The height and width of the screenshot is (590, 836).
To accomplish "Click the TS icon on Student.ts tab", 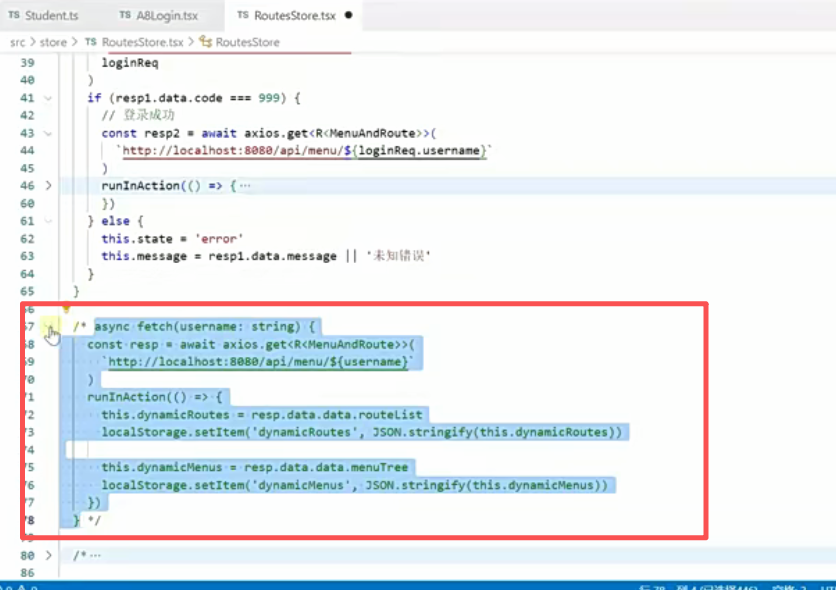I will pos(14,15).
